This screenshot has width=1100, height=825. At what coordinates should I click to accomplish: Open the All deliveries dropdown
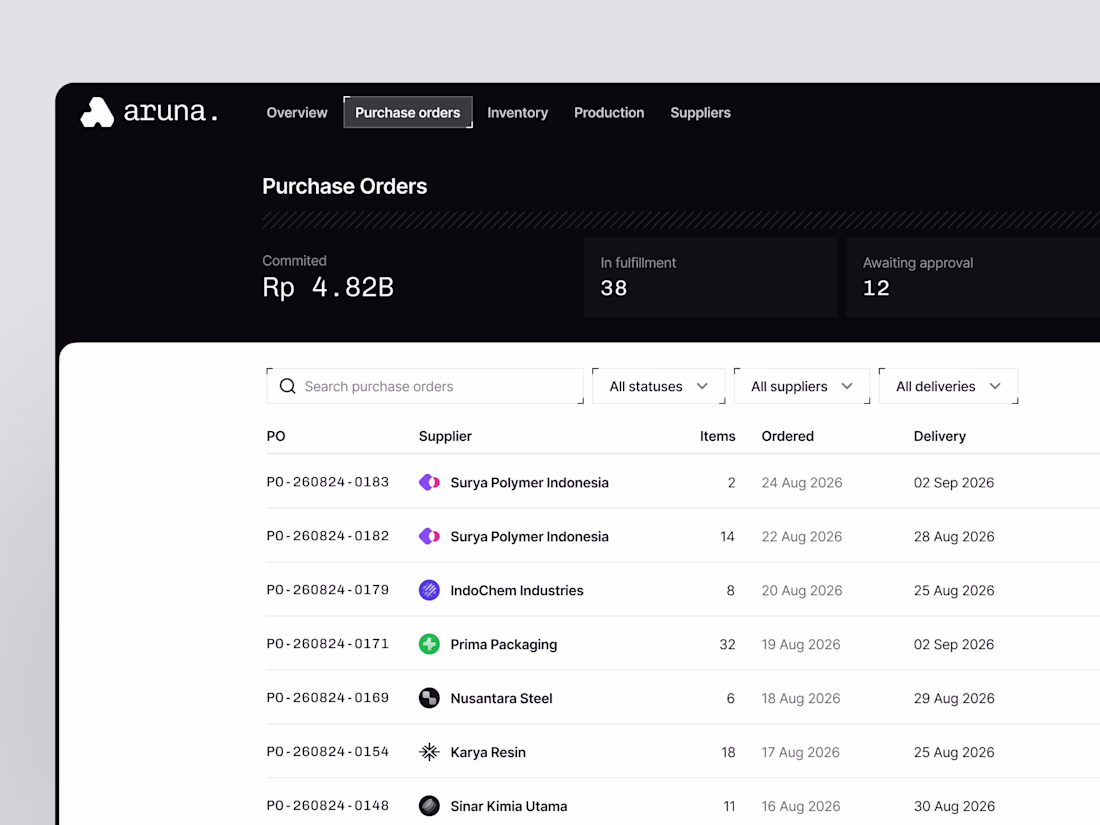948,386
